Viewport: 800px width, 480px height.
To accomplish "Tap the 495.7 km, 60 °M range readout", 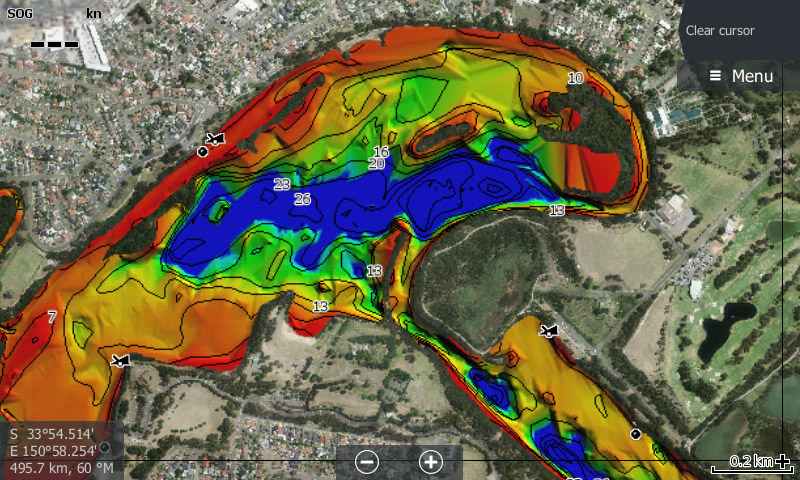I will [x=62, y=468].
